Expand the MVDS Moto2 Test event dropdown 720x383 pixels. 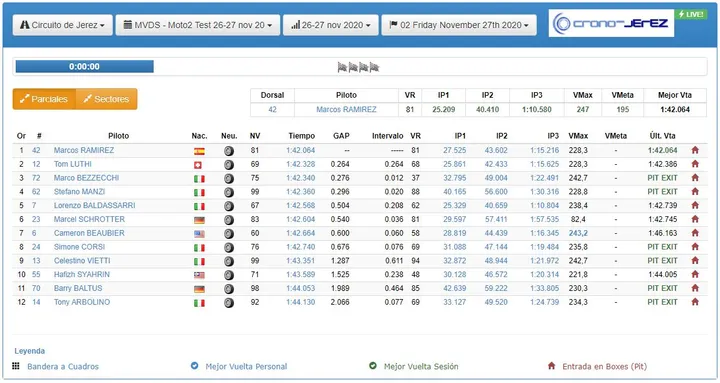[x=198, y=25]
